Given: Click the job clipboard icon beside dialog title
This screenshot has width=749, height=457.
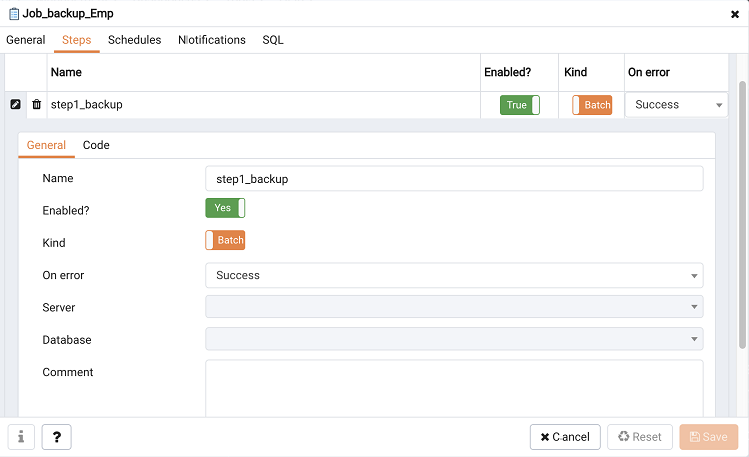Looking at the screenshot, I should (14, 14).
